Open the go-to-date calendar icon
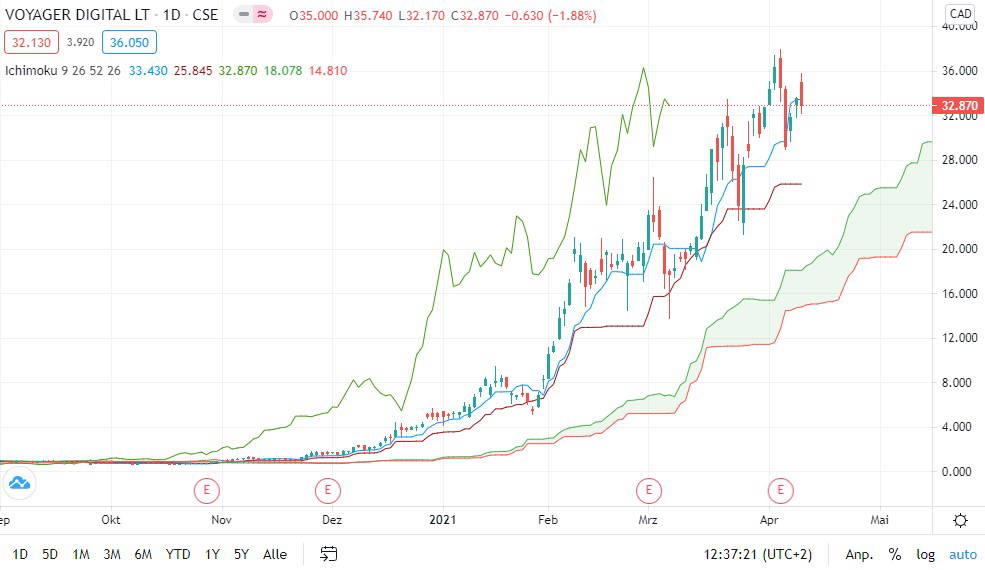Image resolution: width=985 pixels, height=570 pixels. point(329,554)
